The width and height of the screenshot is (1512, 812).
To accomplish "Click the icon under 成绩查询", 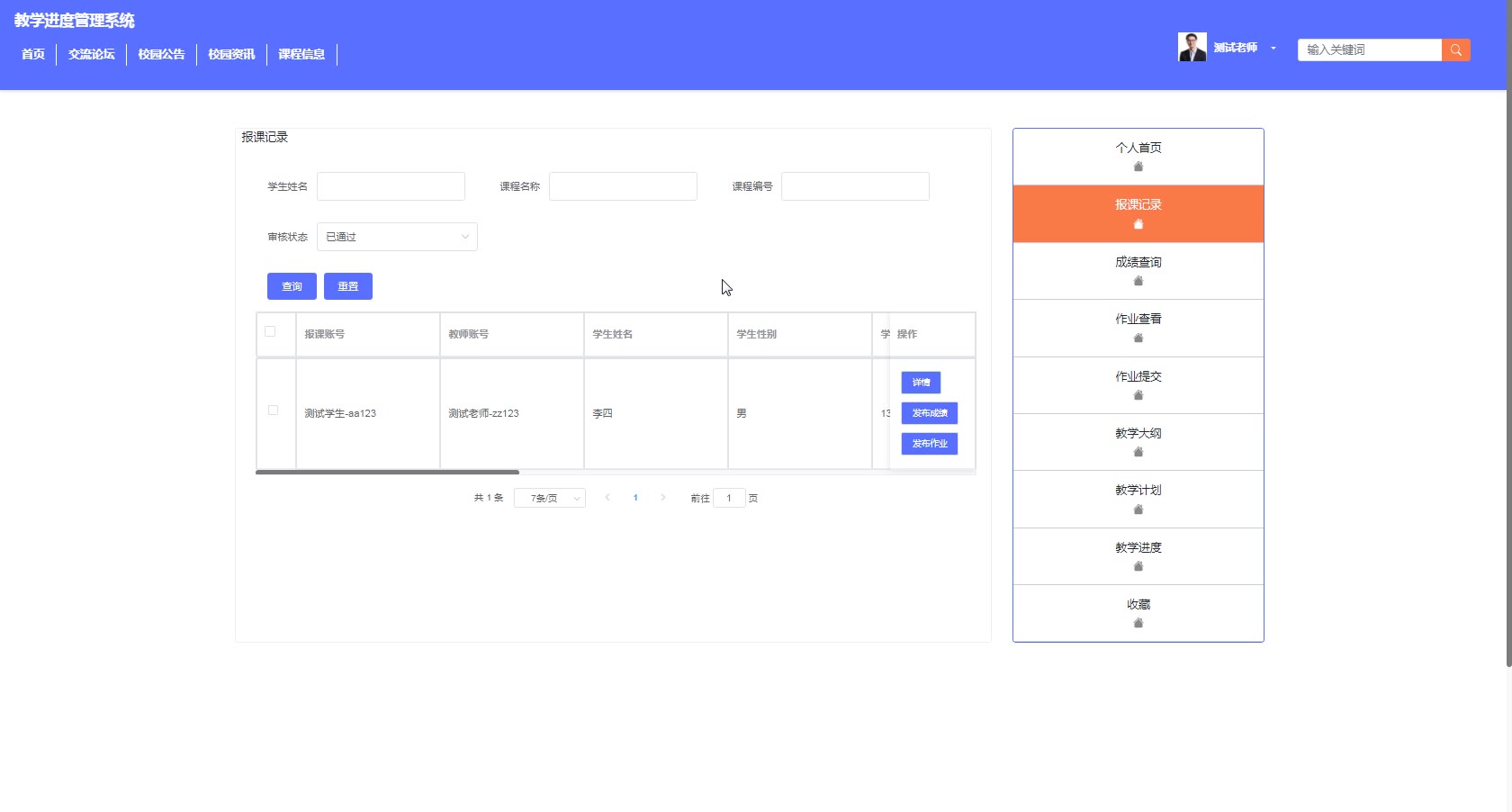I will point(1138,281).
